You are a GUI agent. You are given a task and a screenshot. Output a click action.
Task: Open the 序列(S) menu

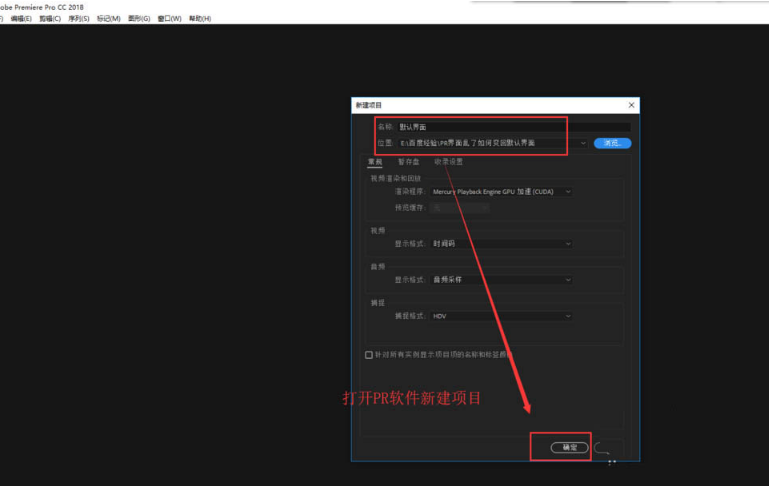coord(80,18)
